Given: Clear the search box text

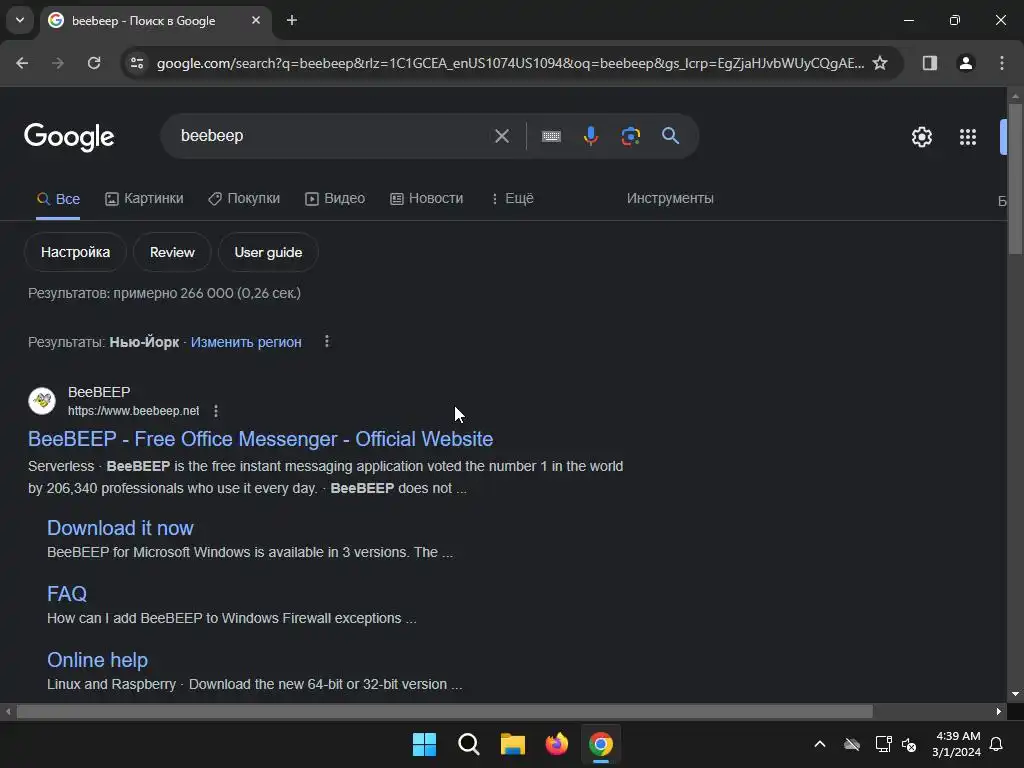Looking at the screenshot, I should pyautogui.click(x=502, y=136).
